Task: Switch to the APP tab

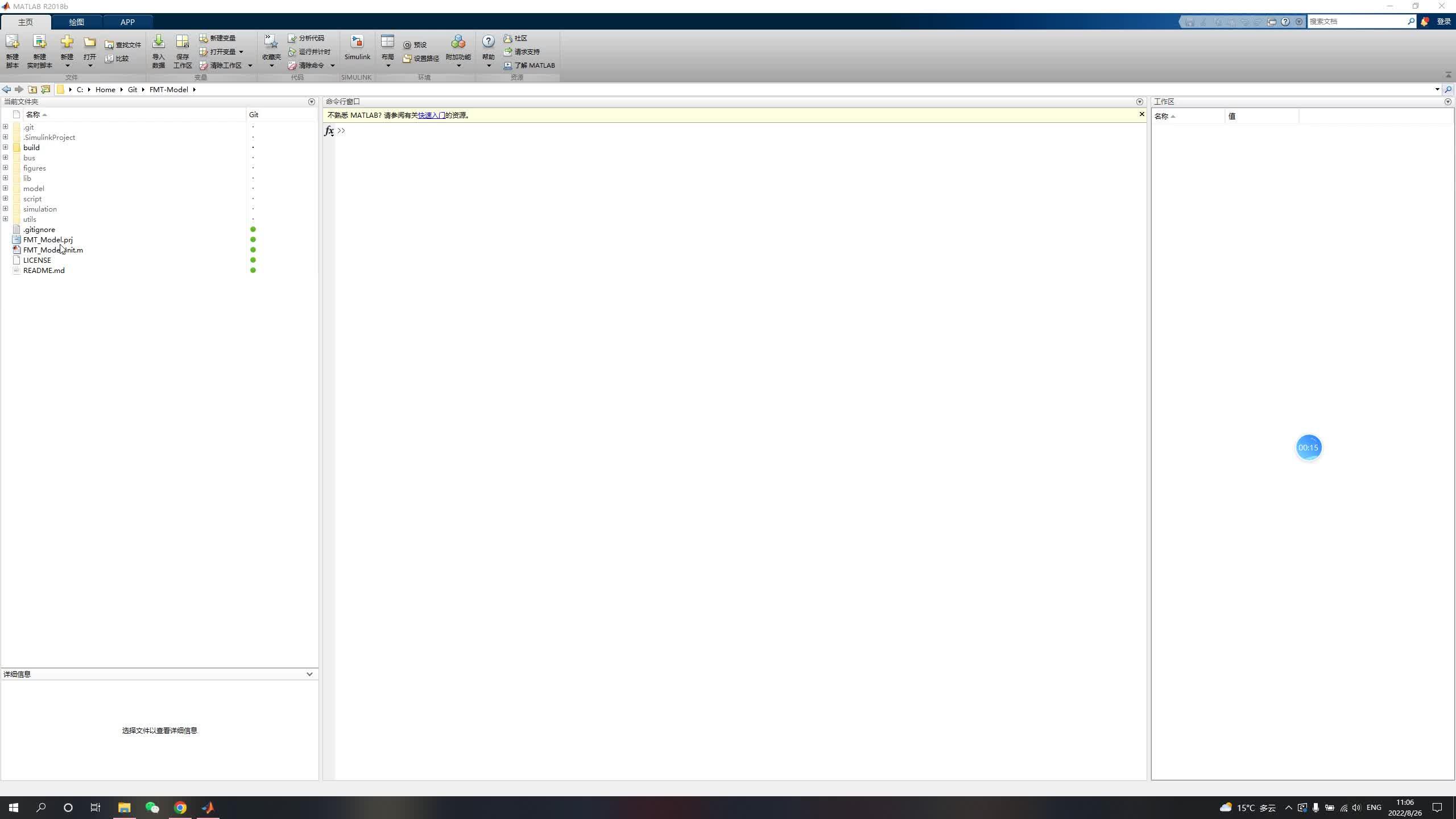Action: point(127,22)
